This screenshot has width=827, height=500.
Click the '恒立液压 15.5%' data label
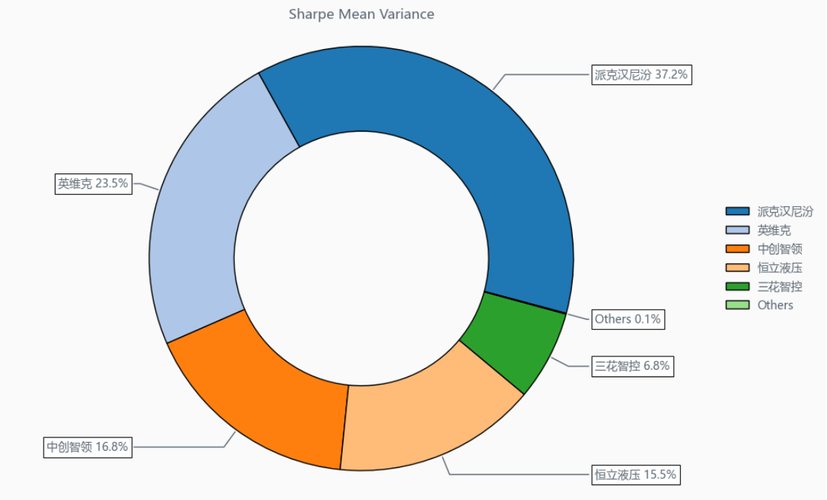point(636,475)
